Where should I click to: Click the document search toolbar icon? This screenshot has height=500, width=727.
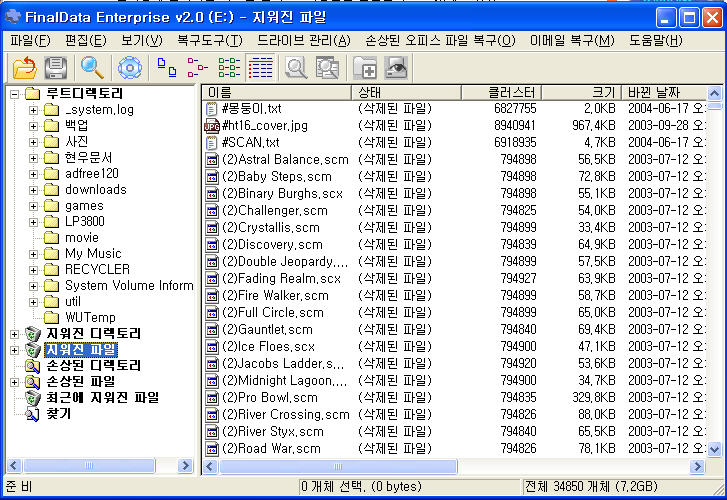pyautogui.click(x=327, y=68)
